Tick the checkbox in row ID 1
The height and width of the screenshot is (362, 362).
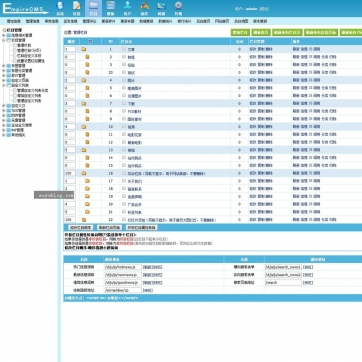124,49
